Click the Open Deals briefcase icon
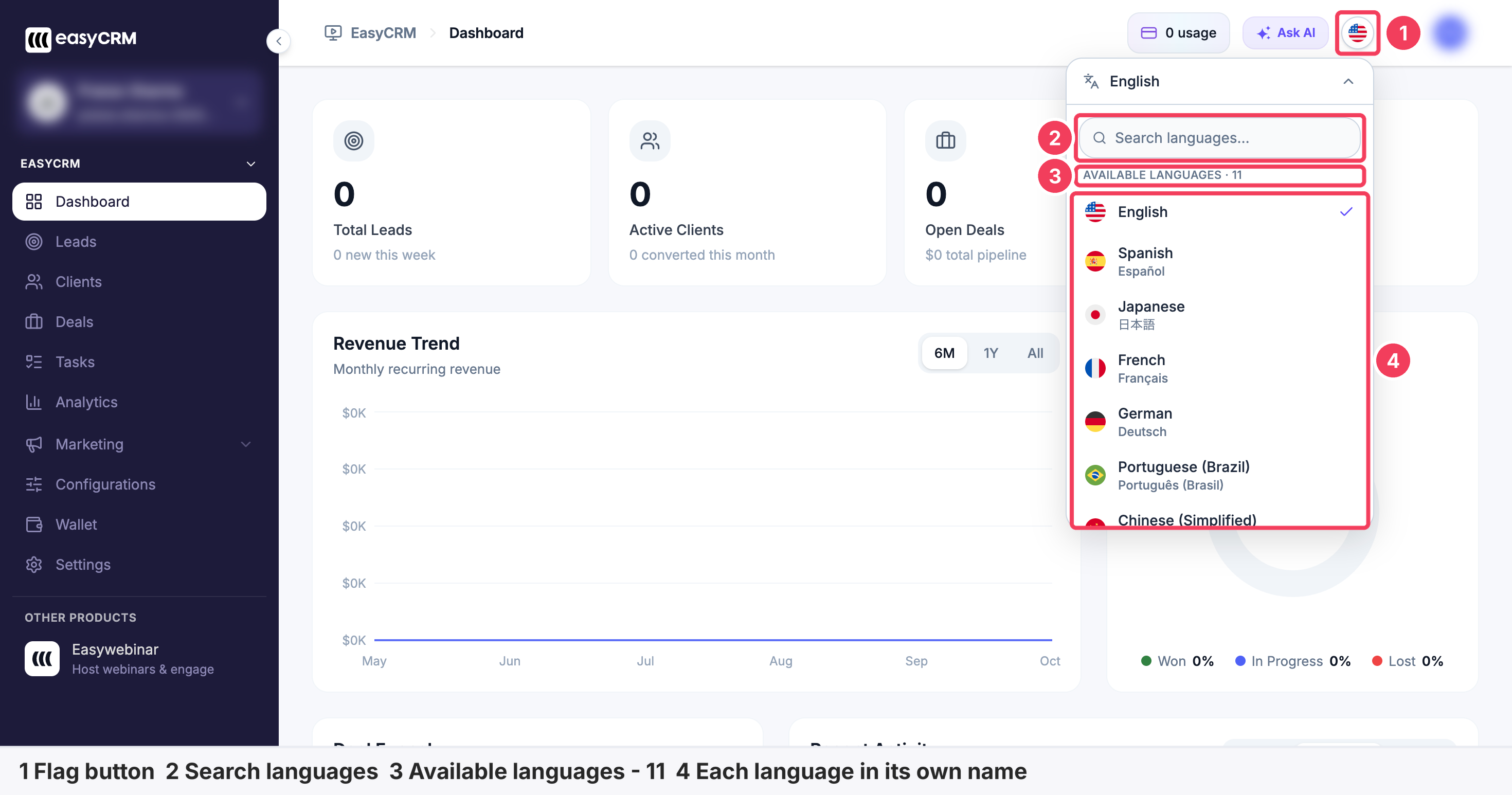The width and height of the screenshot is (1512, 795). coord(945,141)
